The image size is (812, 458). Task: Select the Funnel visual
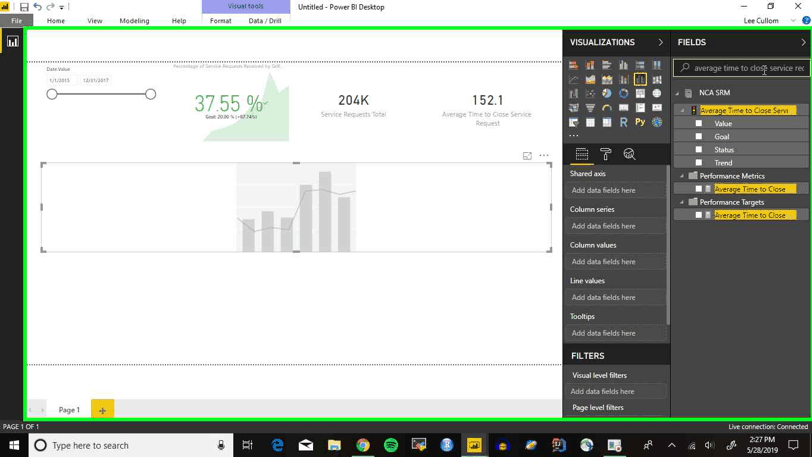590,108
